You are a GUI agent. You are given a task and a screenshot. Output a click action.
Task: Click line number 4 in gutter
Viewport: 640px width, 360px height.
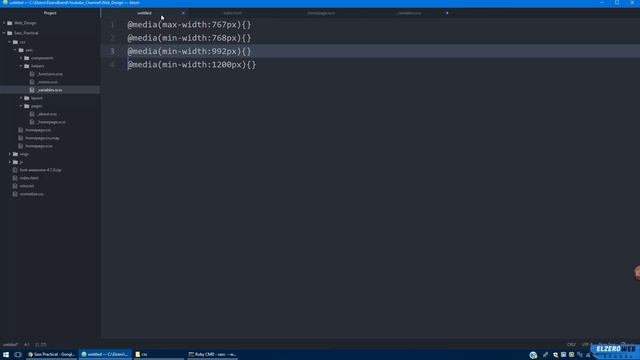(x=112, y=64)
